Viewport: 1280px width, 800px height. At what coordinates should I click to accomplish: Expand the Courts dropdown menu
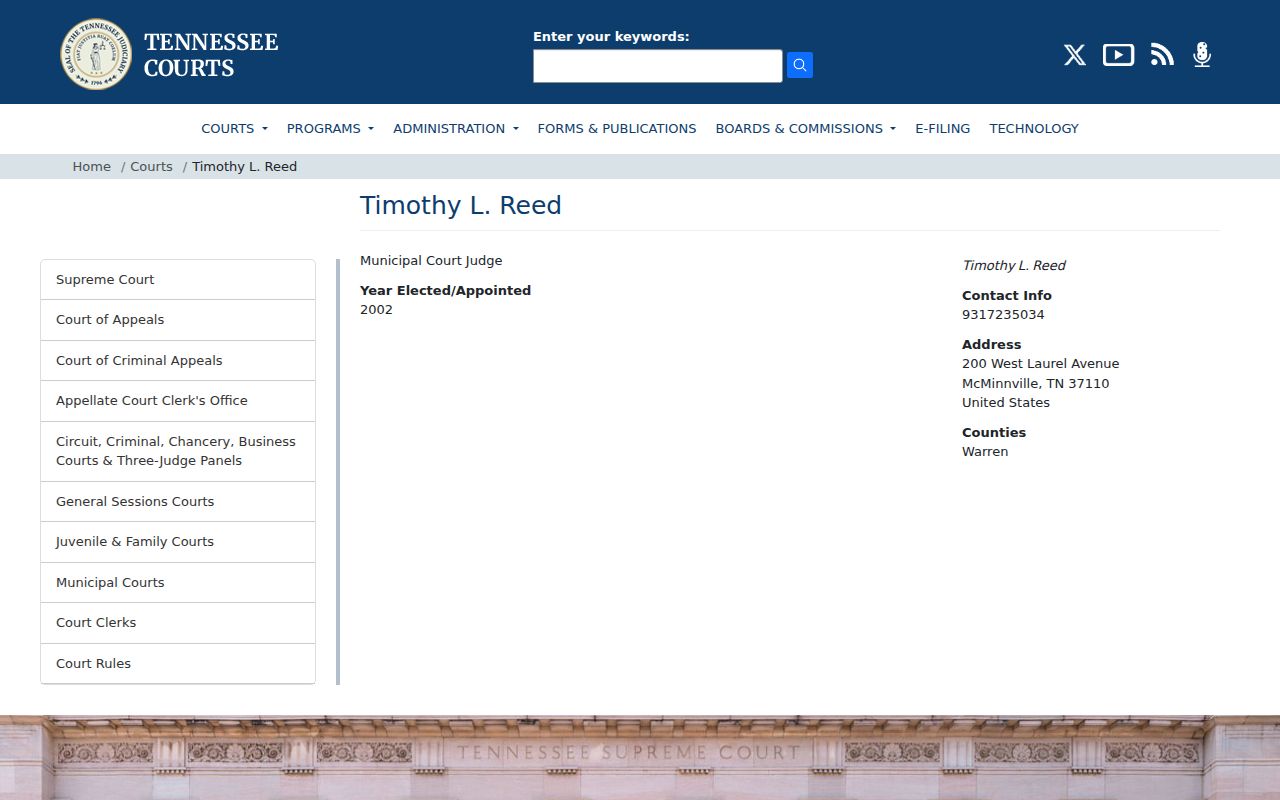point(234,128)
